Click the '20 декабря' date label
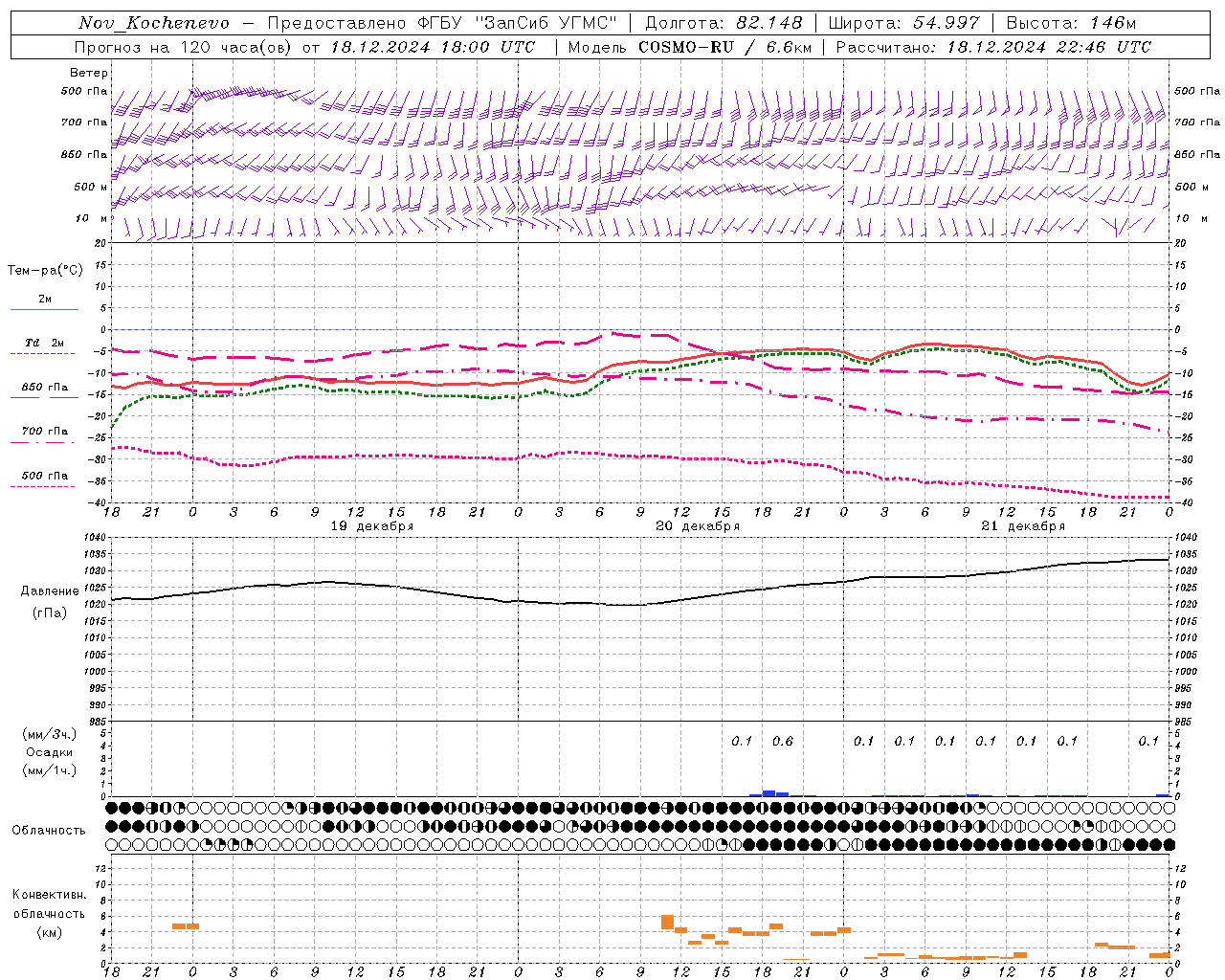The height and width of the screenshot is (980, 1225). (698, 526)
